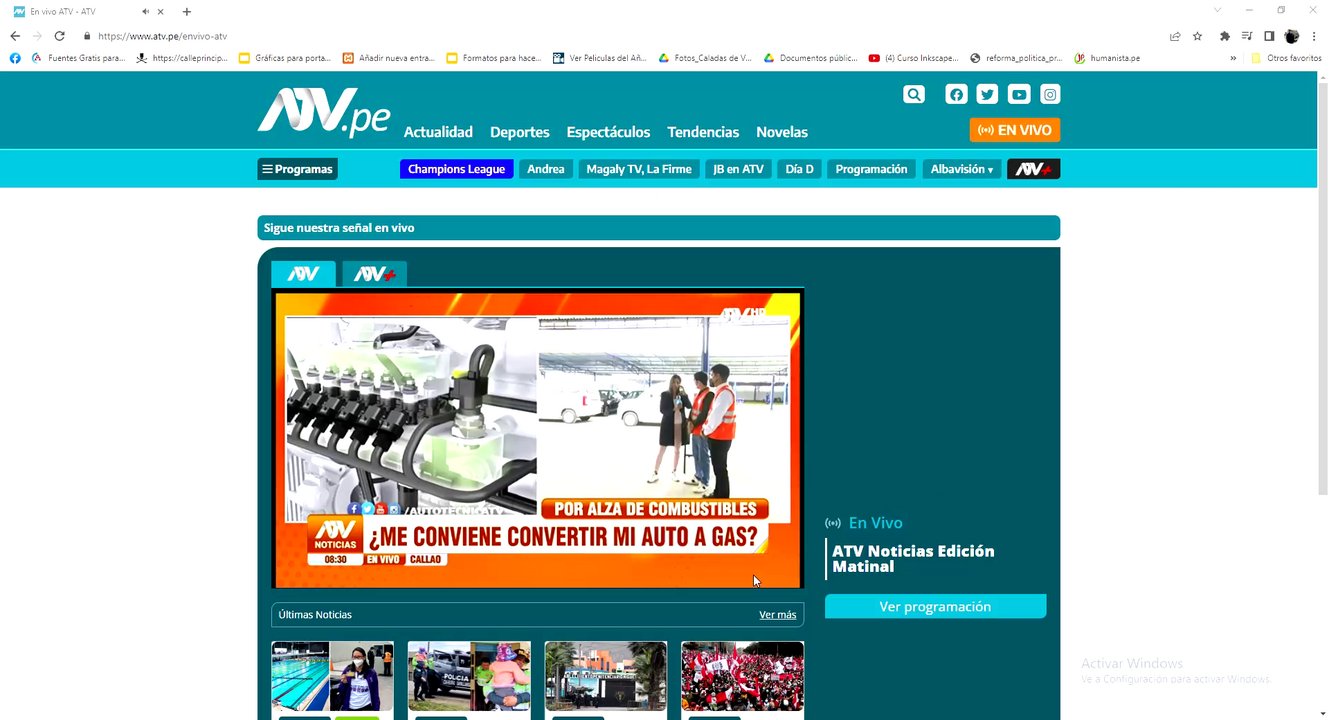The image size is (1329, 720).
Task: Open Ver Peliculas del Año bookmark
Action: click(x=599, y=58)
